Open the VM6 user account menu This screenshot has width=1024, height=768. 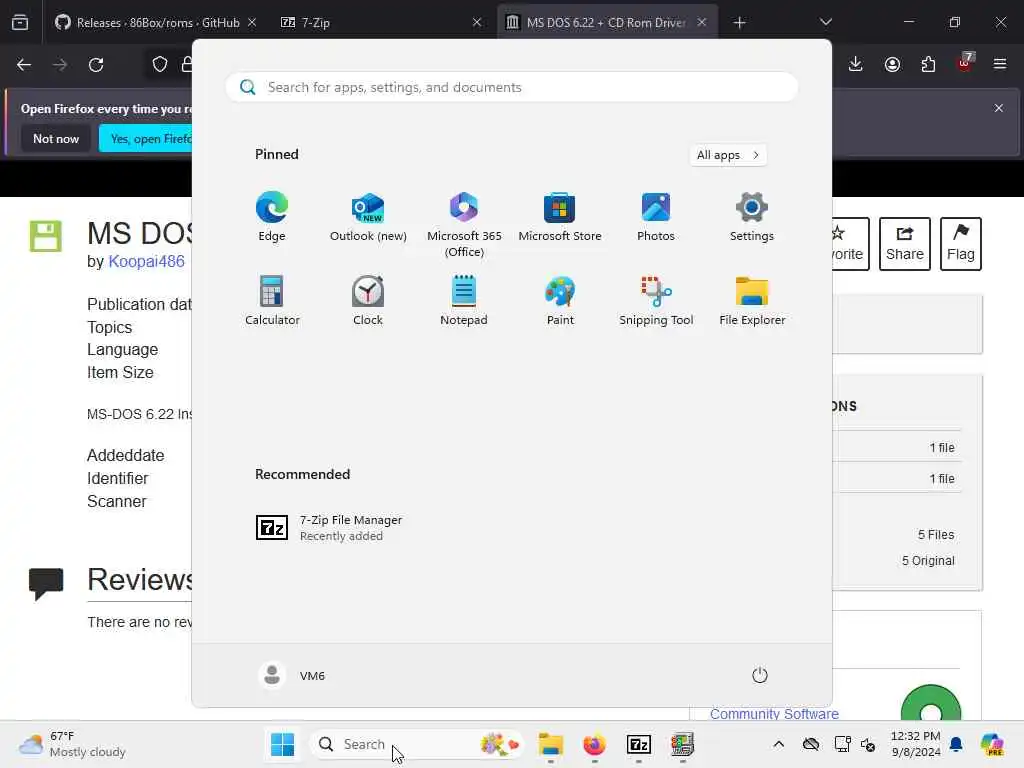pos(292,675)
